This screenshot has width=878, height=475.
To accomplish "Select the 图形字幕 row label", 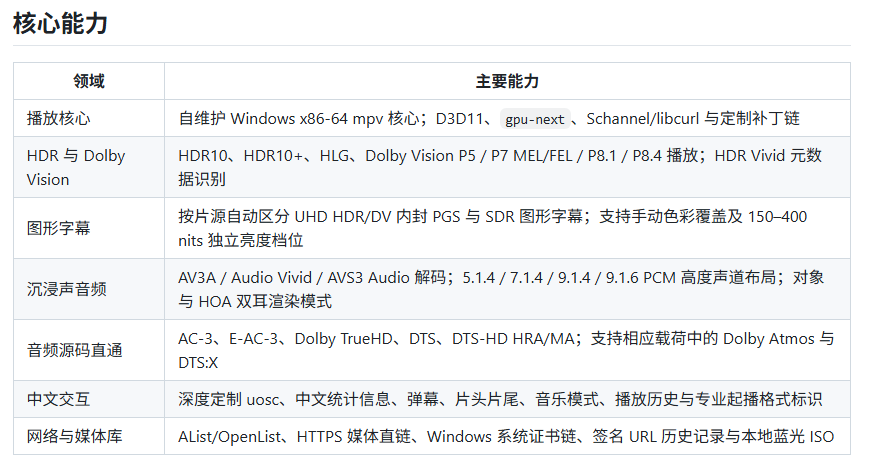I will click(x=58, y=228).
